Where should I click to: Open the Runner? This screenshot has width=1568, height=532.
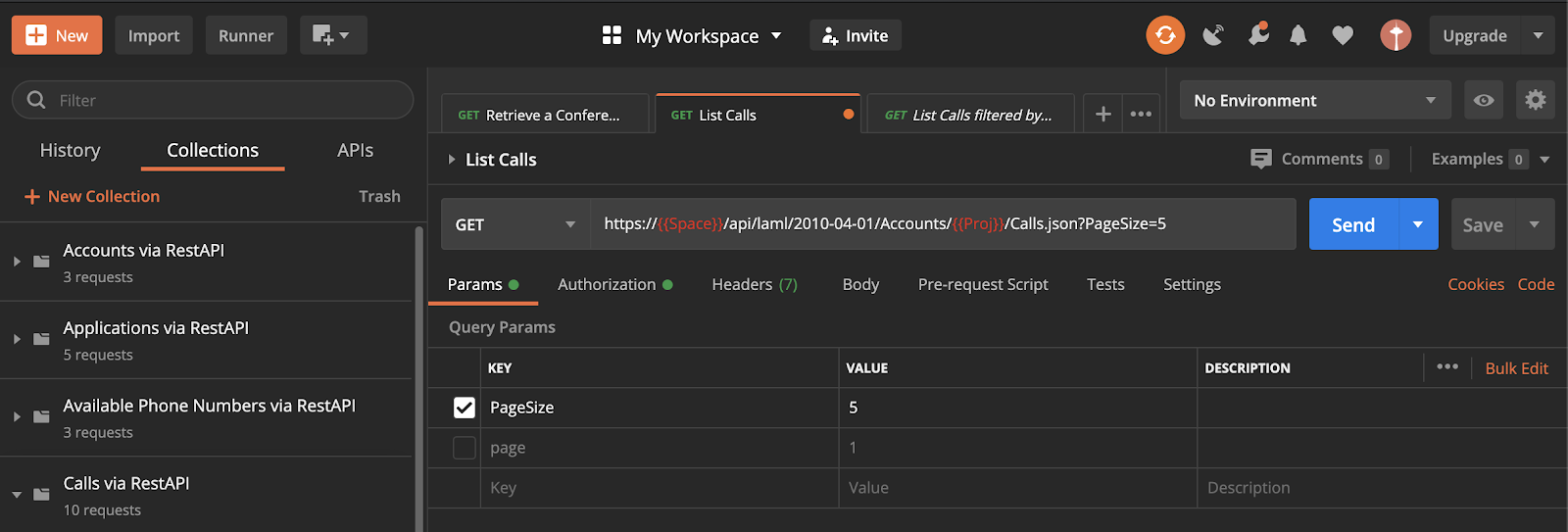[246, 35]
